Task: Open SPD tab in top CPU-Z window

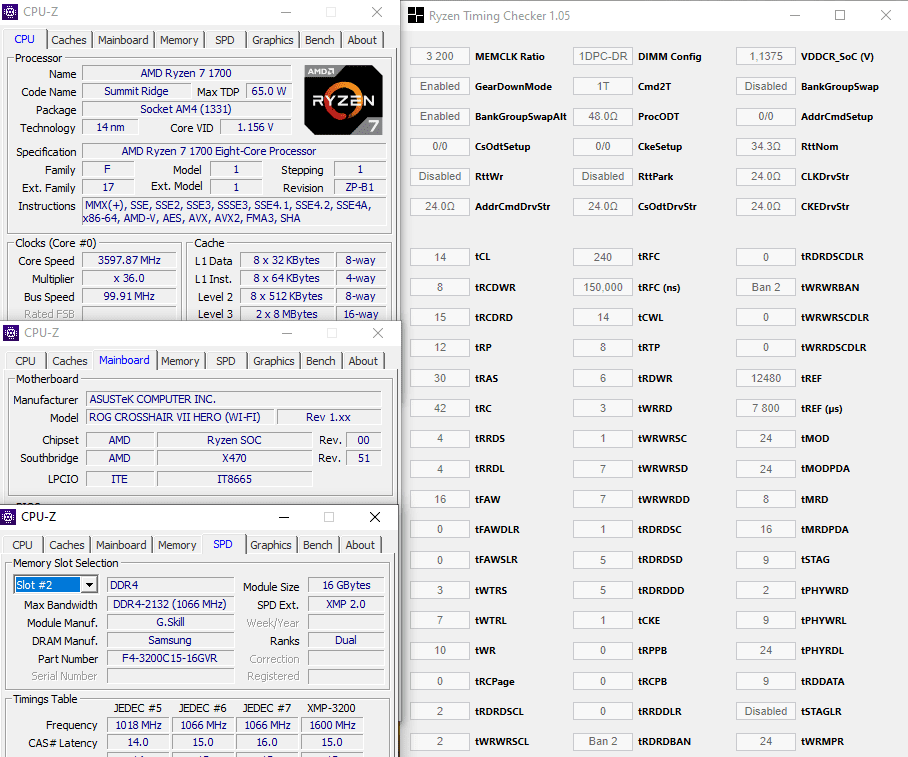Action: 225,40
